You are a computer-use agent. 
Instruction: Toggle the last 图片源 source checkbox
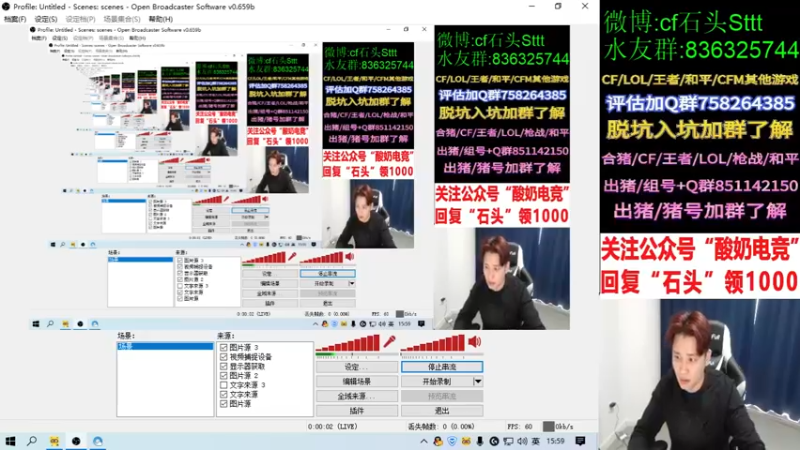pyautogui.click(x=223, y=404)
